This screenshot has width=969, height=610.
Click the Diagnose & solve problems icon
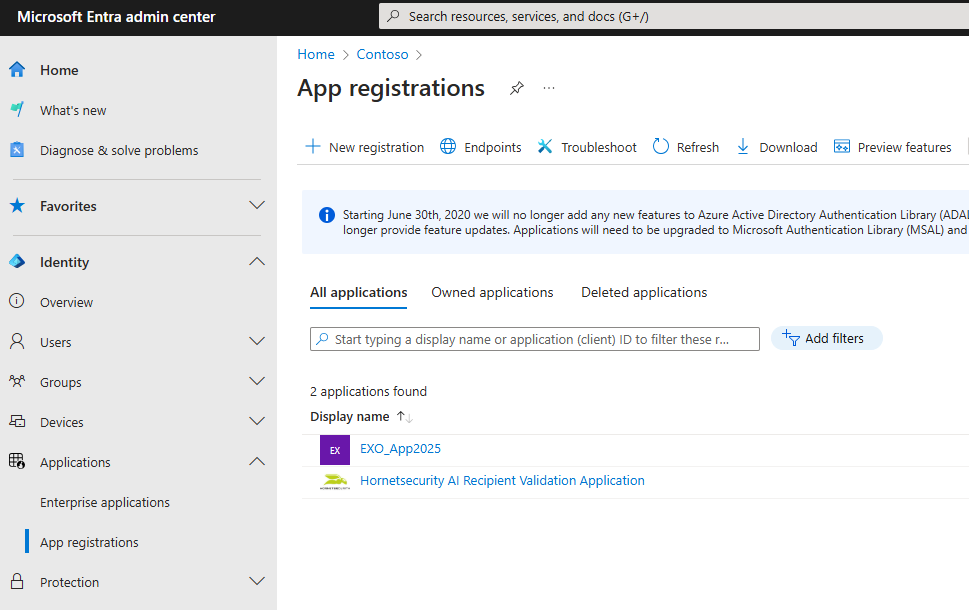(17, 150)
